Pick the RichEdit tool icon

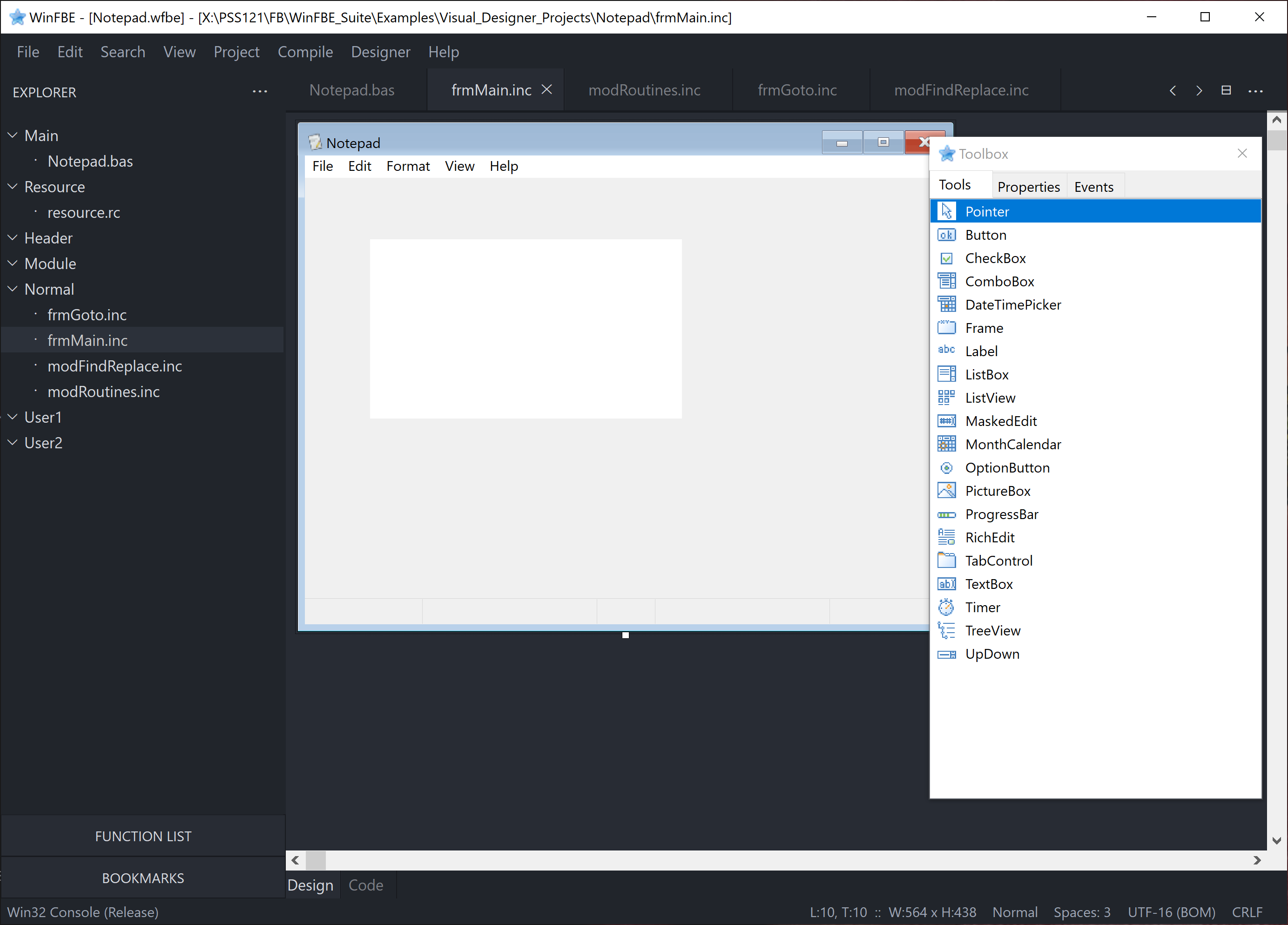tap(946, 537)
